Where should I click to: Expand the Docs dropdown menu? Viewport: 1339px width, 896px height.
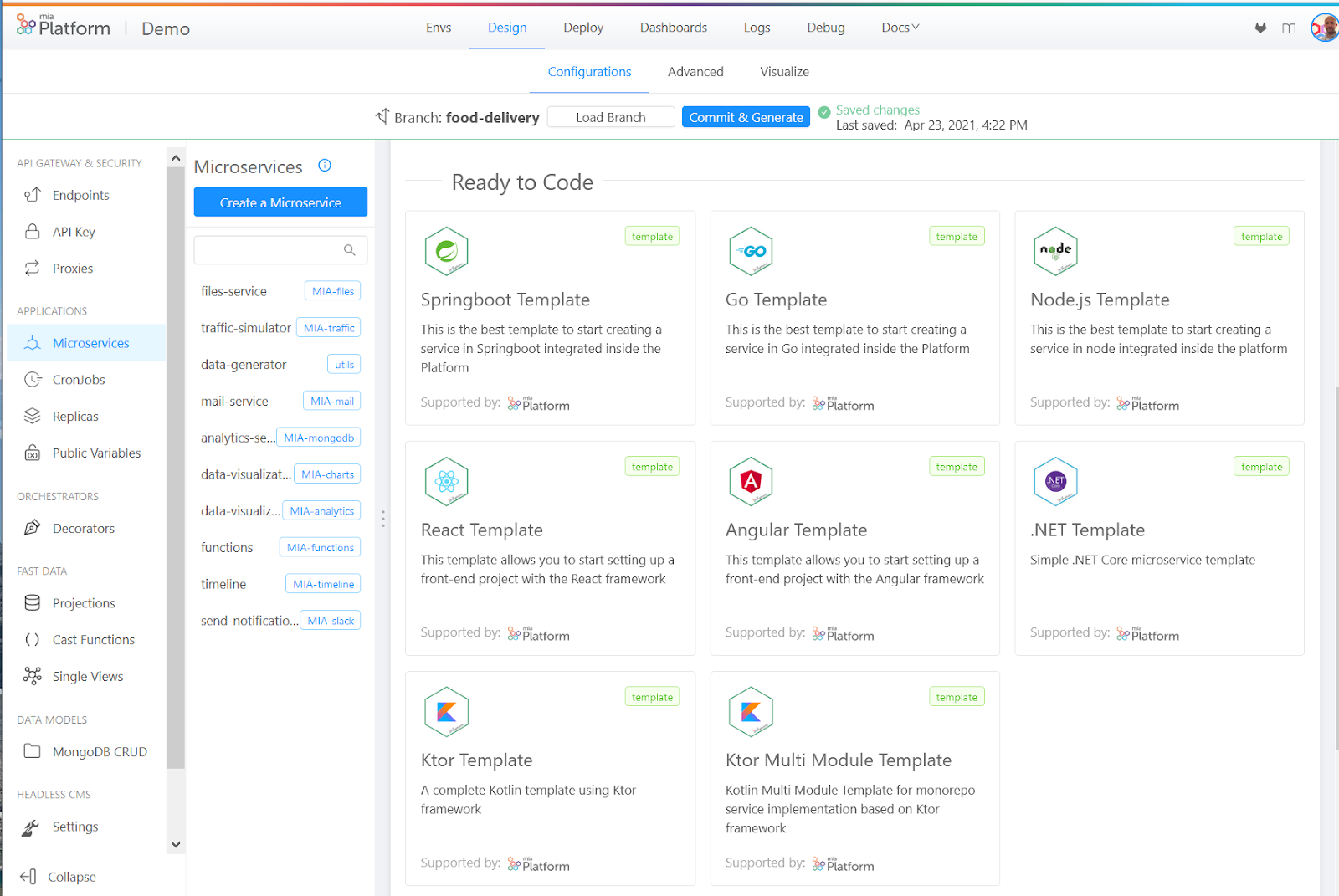click(899, 27)
